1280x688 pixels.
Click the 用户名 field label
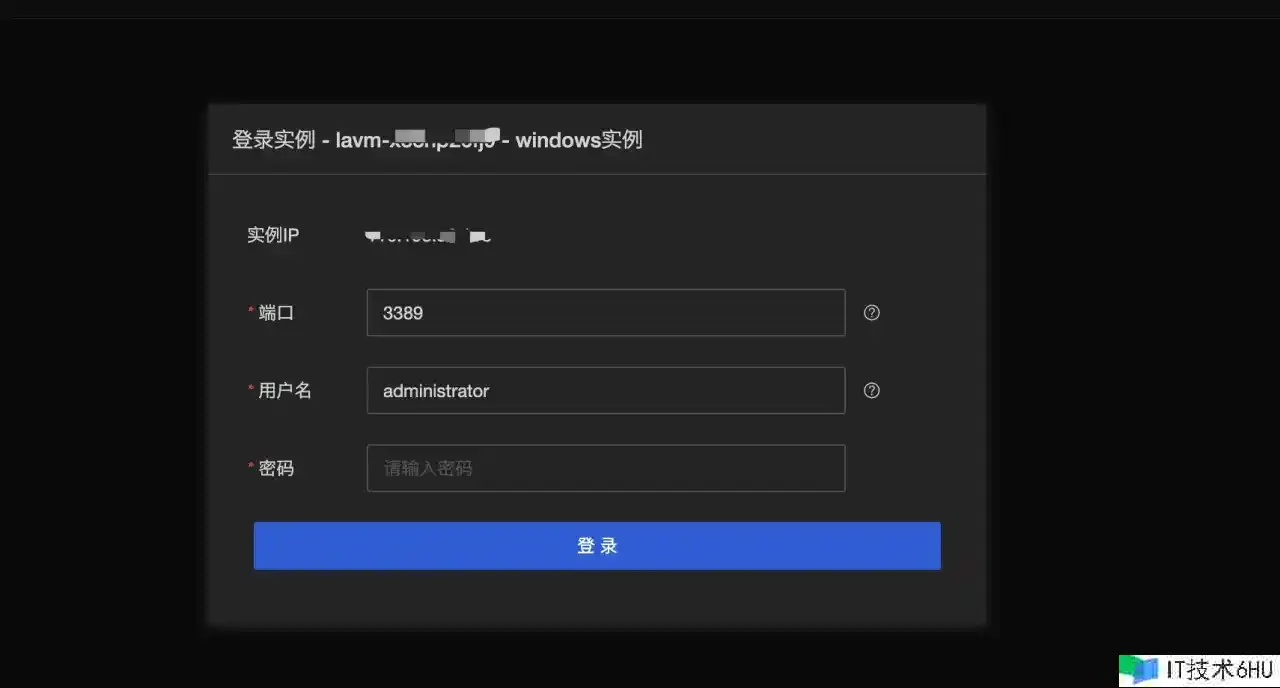[x=285, y=391]
